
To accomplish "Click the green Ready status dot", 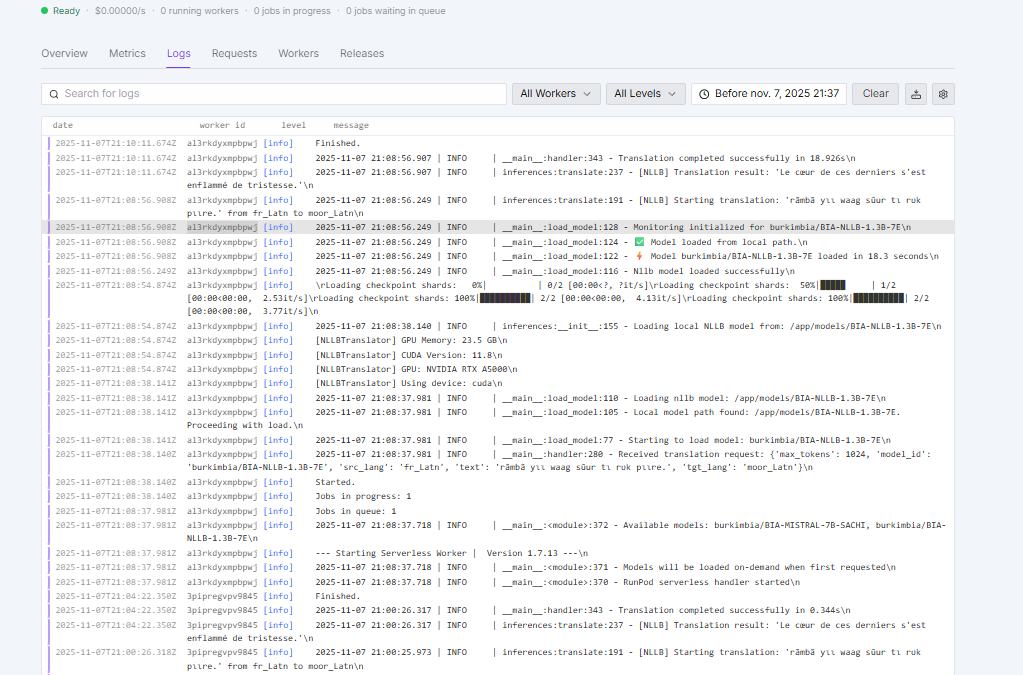I will [x=44, y=11].
